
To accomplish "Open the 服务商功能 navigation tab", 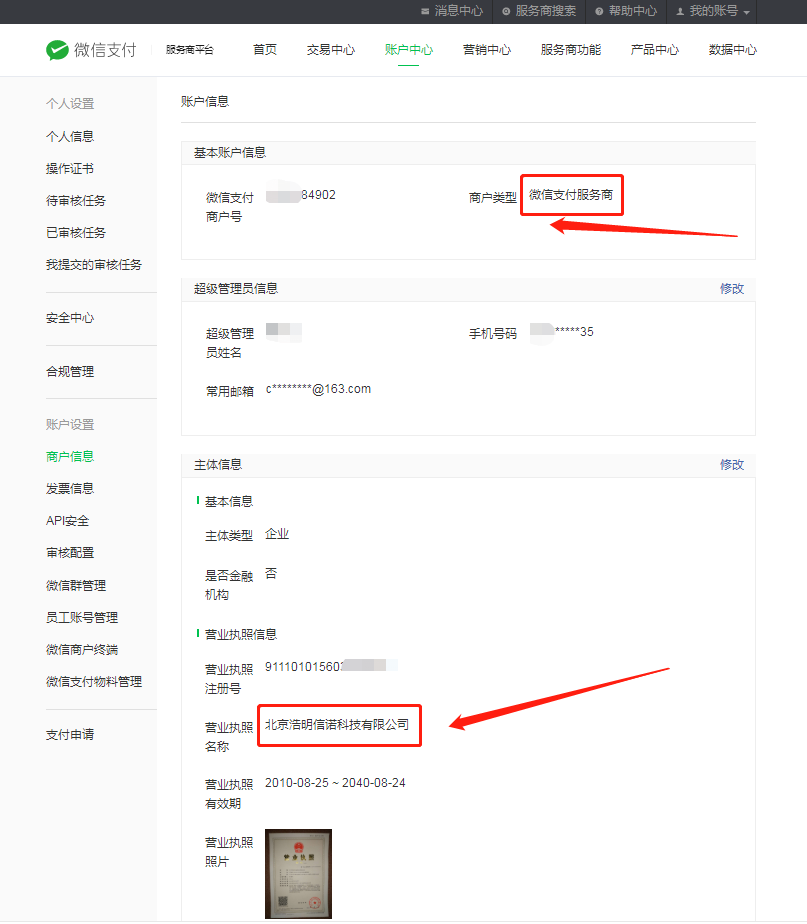I will coord(570,50).
